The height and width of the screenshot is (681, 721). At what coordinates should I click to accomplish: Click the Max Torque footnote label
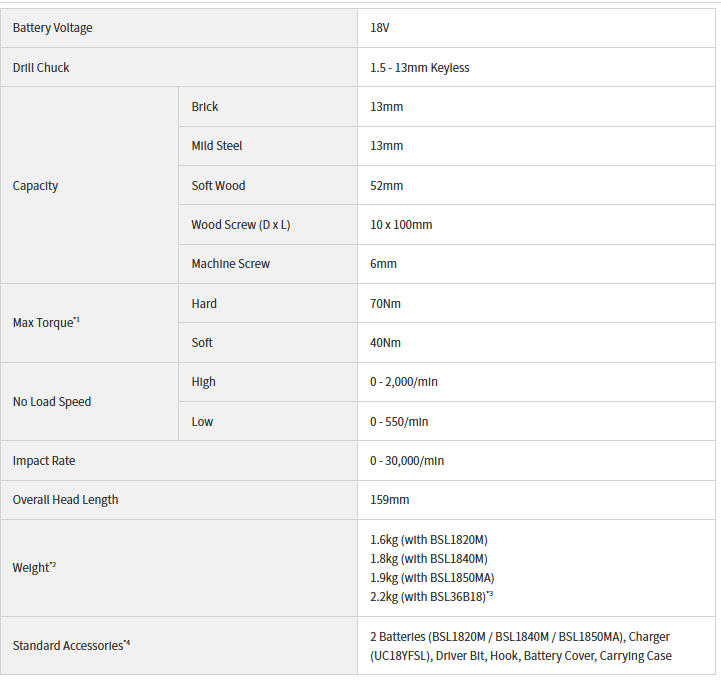[46, 323]
